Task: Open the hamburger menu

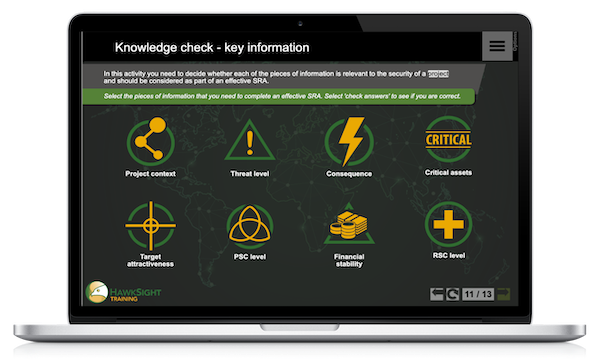Action: tap(497, 46)
